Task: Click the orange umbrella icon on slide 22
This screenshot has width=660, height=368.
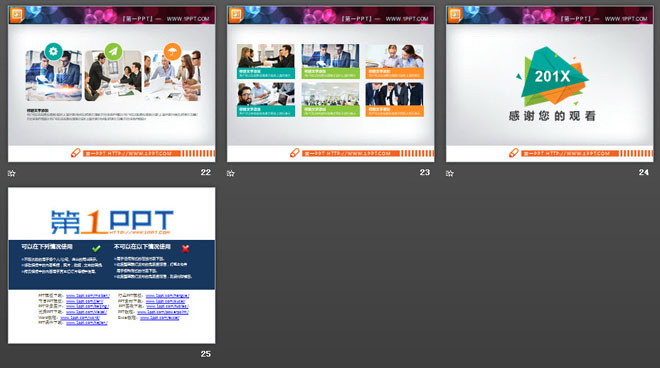Action: (172, 52)
